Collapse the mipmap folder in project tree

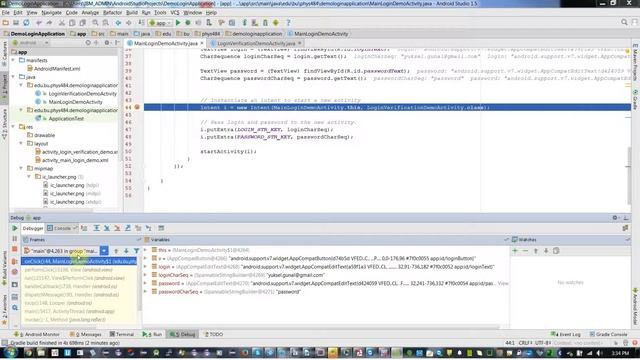coord(21,168)
